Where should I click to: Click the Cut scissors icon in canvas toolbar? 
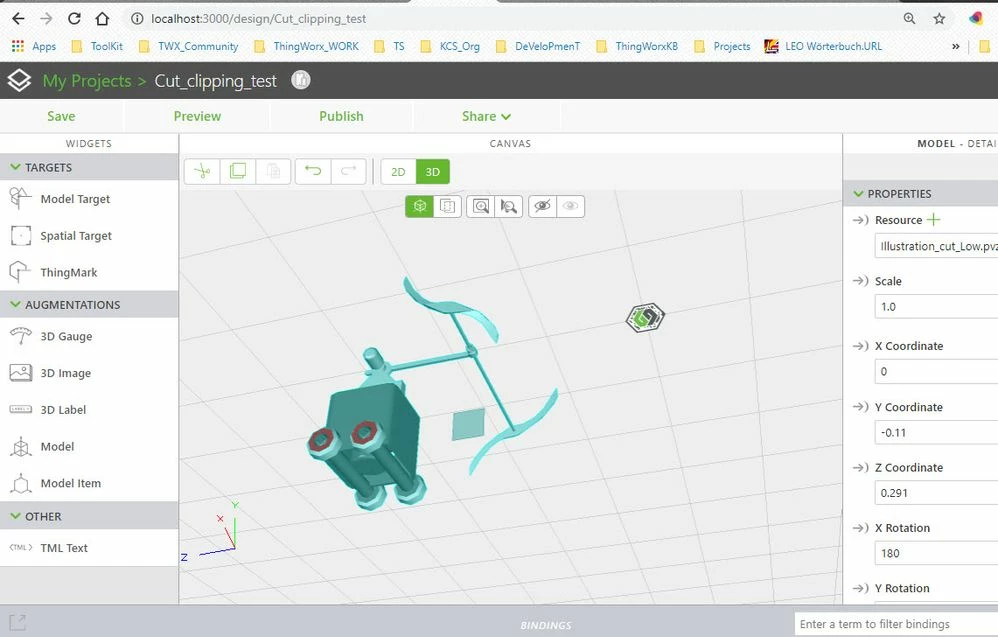pos(202,171)
